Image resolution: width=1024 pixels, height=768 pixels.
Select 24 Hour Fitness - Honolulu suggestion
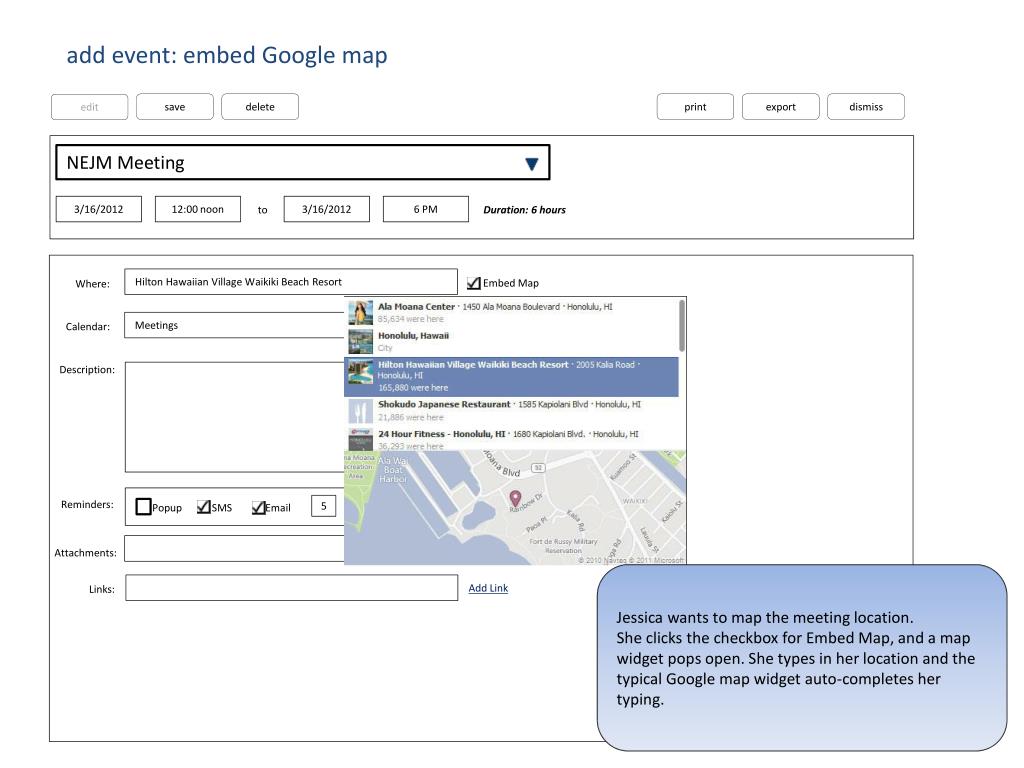click(x=511, y=439)
